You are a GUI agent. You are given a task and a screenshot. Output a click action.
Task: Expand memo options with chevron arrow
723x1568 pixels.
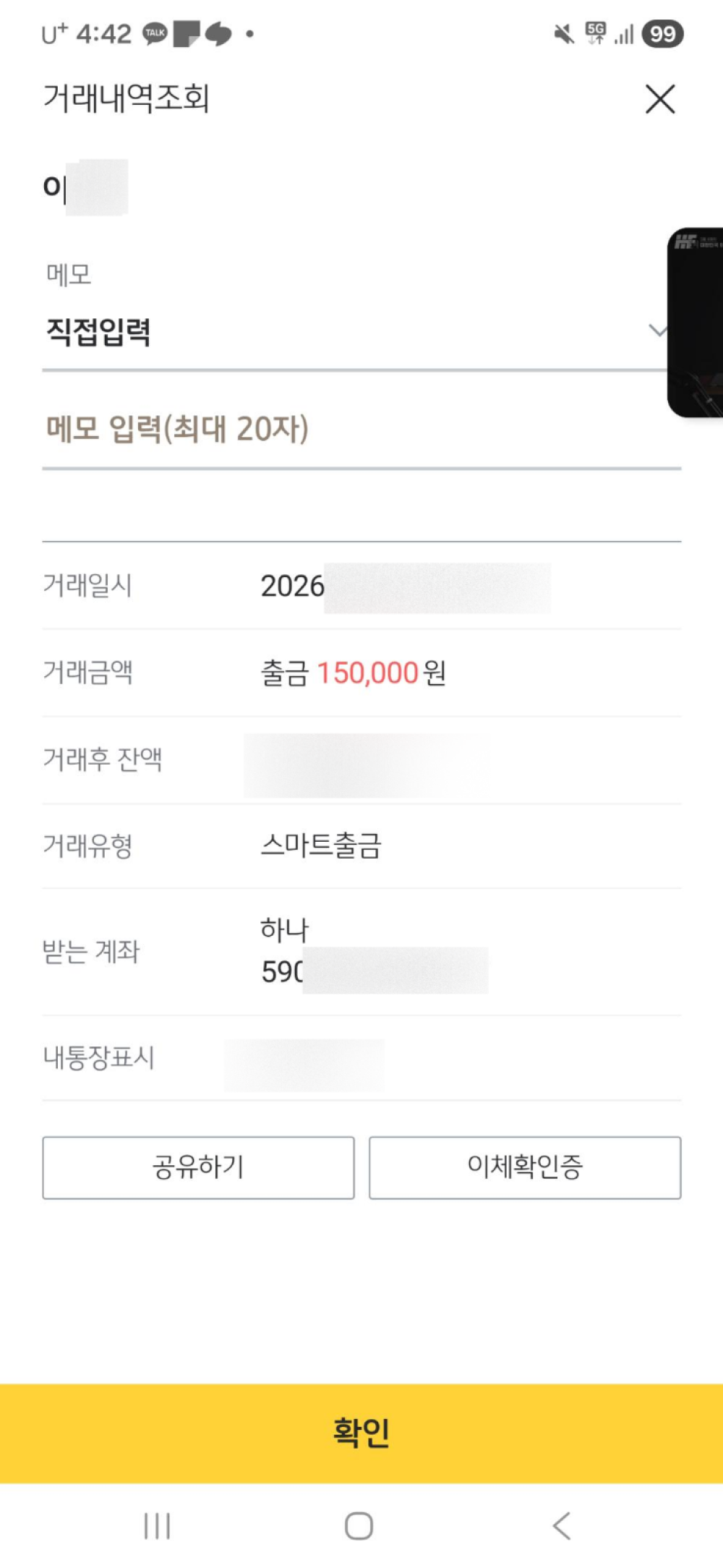657,331
